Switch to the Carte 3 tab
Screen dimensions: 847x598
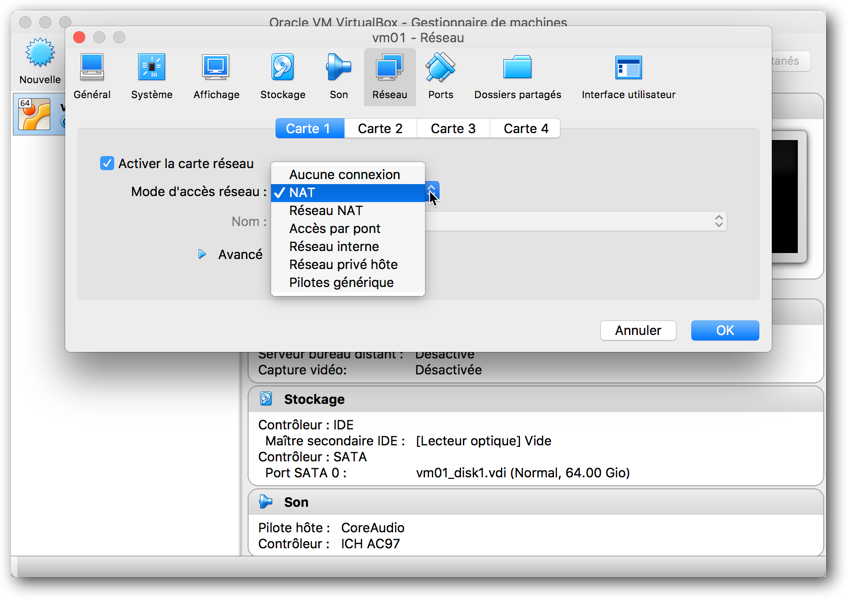click(453, 129)
